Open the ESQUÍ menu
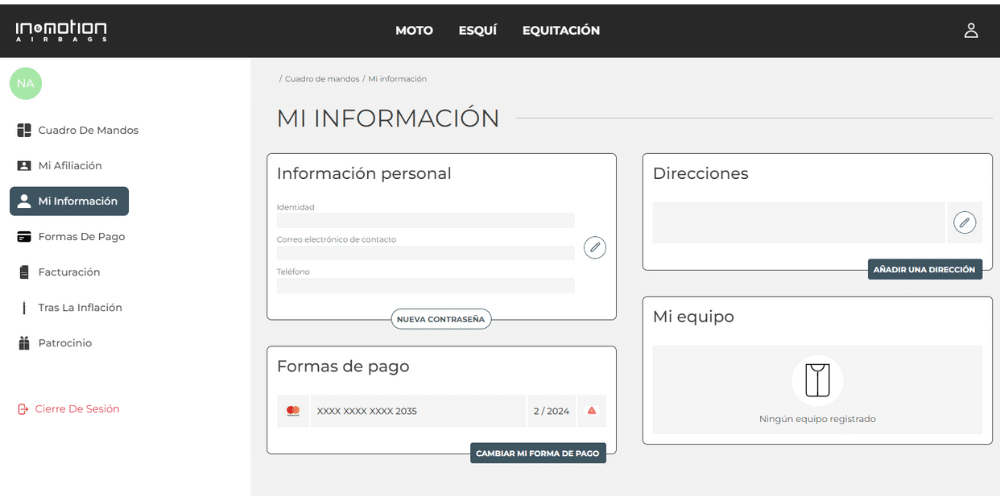Image resolution: width=1000 pixels, height=500 pixels. pos(477,31)
